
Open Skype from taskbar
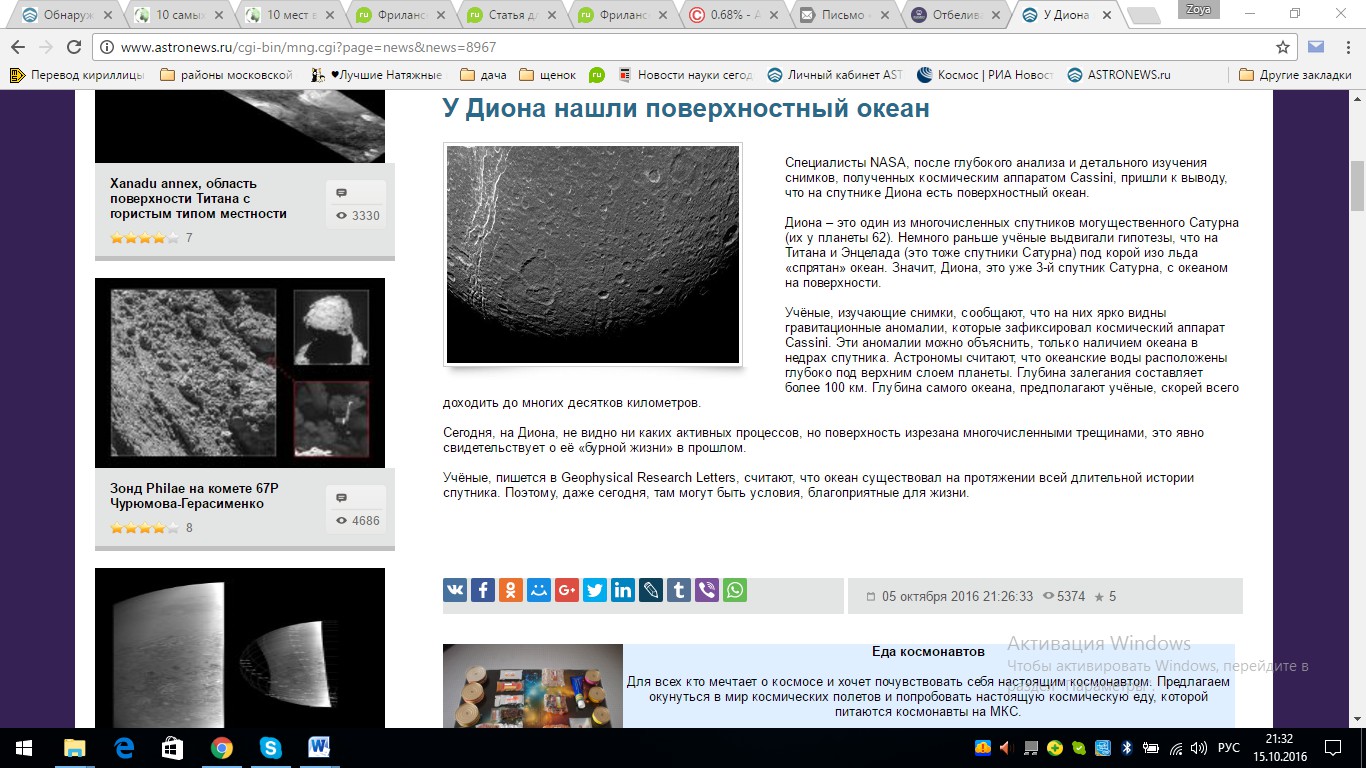270,748
